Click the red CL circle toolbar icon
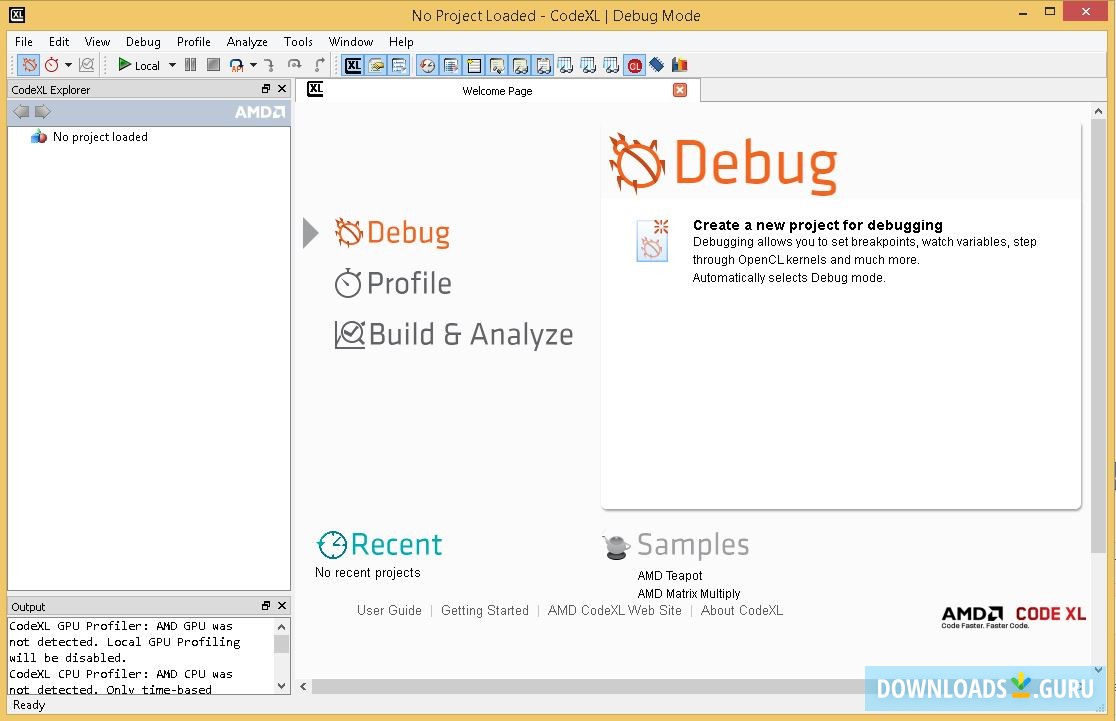Image resolution: width=1116 pixels, height=721 pixels. click(634, 65)
